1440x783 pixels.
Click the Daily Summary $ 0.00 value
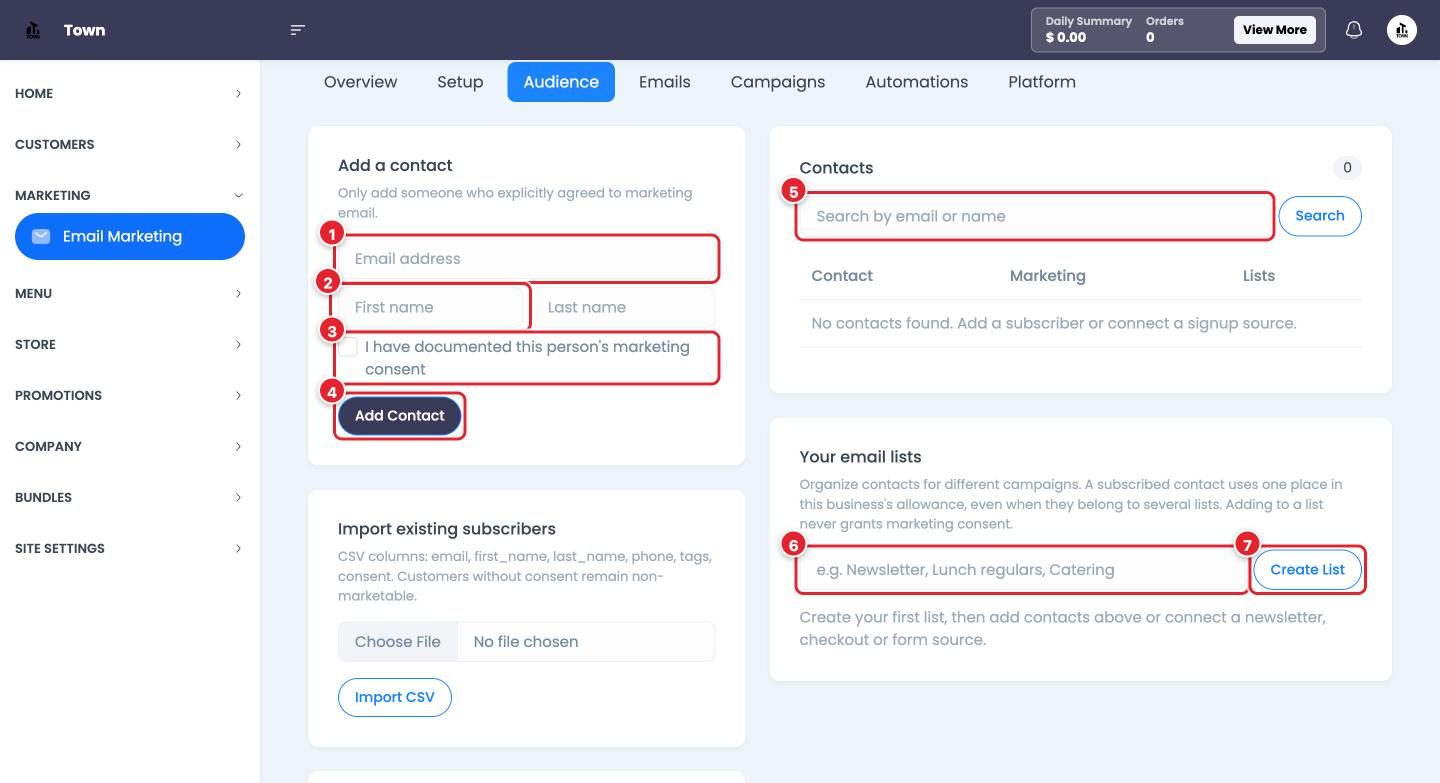pos(1066,38)
